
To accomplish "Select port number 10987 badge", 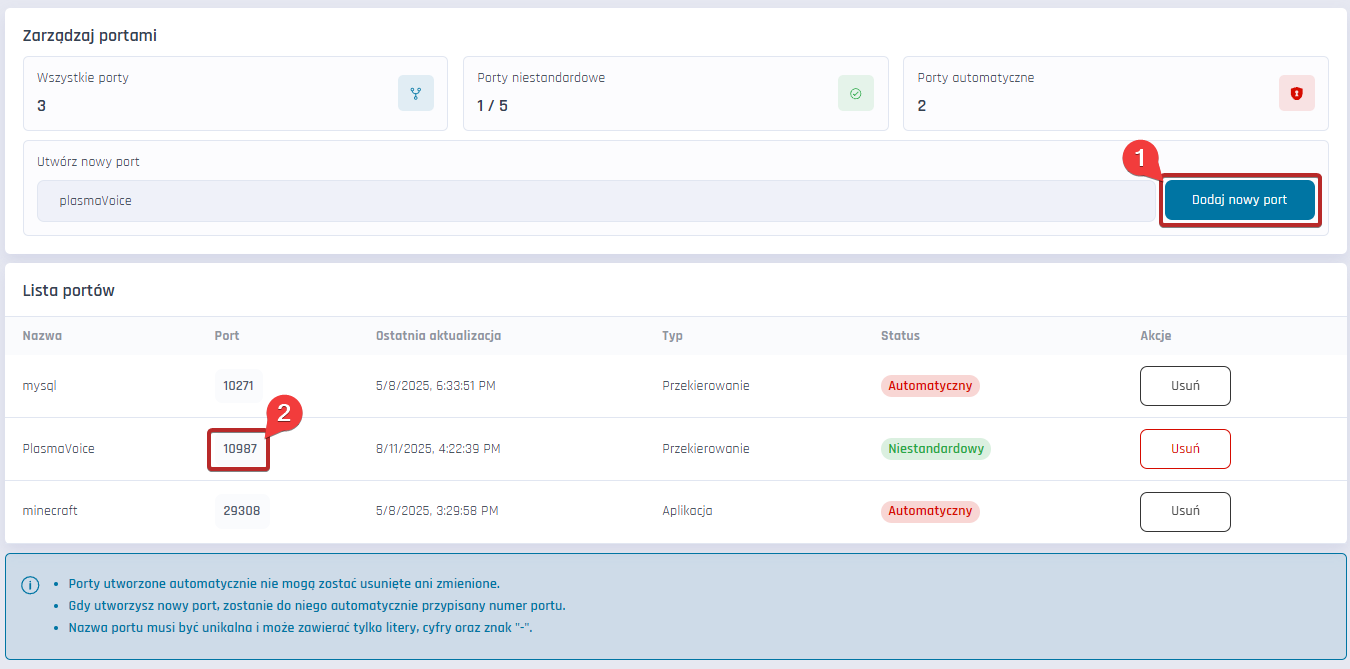I will coord(240,450).
